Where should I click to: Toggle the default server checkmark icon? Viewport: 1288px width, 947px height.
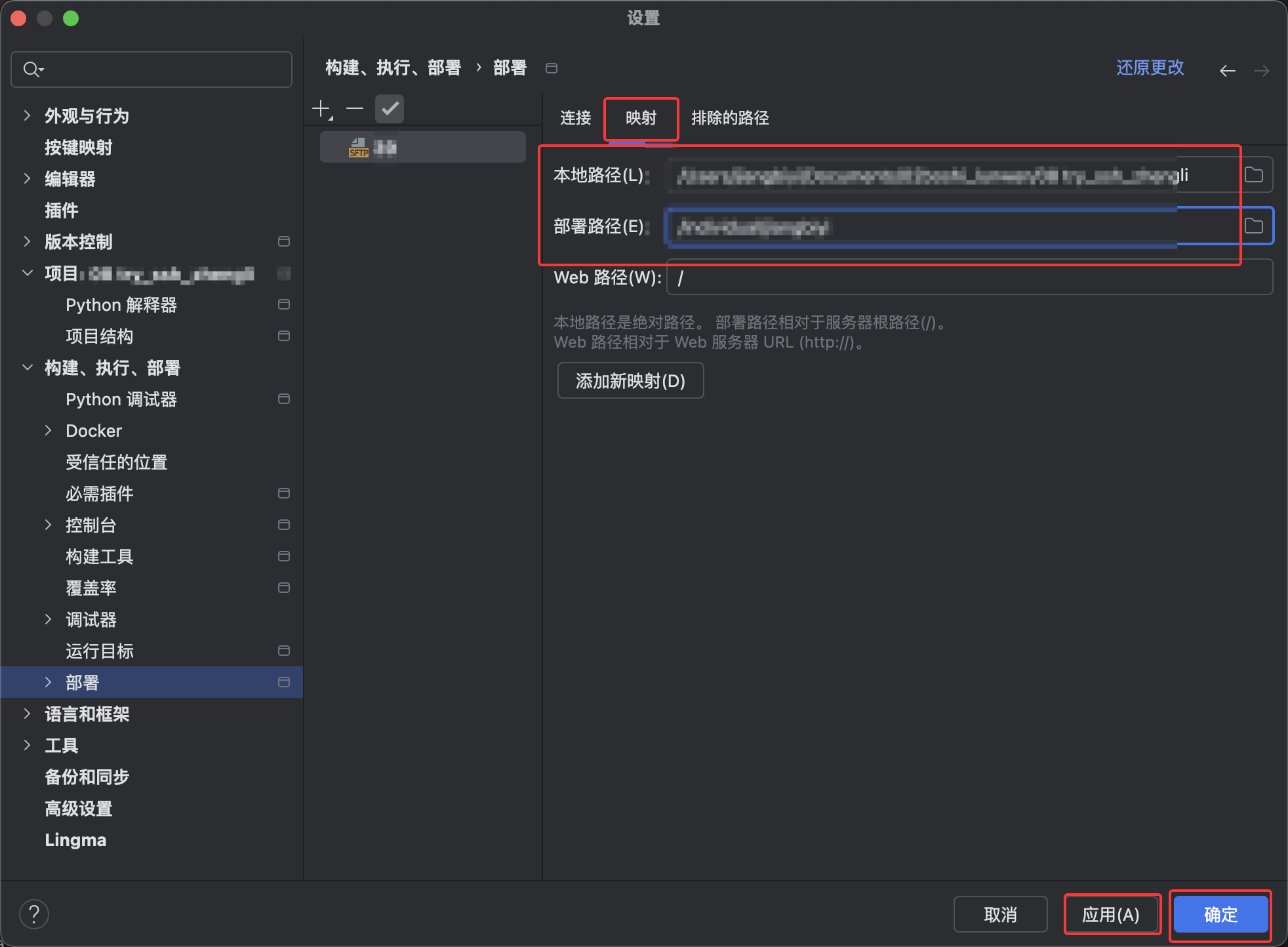(x=390, y=109)
